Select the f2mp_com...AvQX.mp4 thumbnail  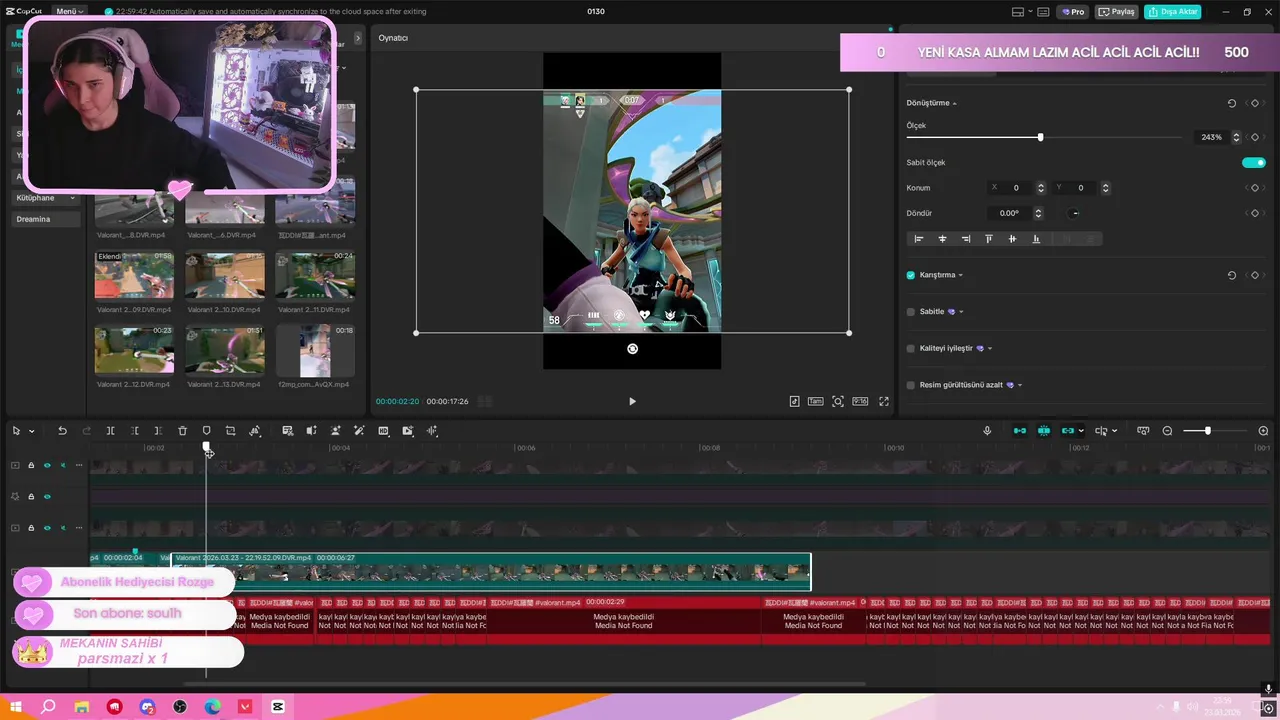(315, 350)
